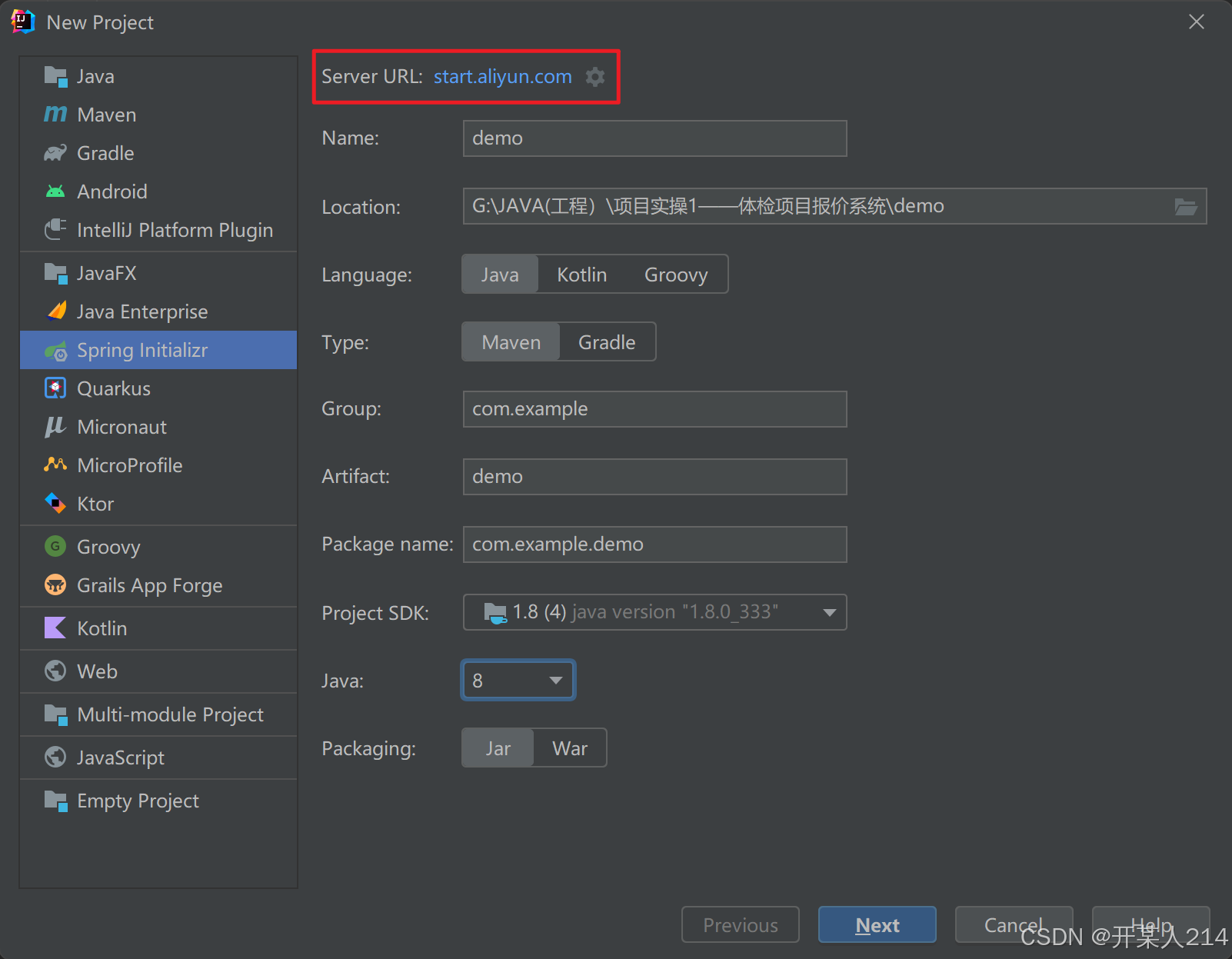Choose Gradle build type
This screenshot has width=1232, height=959.
(x=608, y=342)
